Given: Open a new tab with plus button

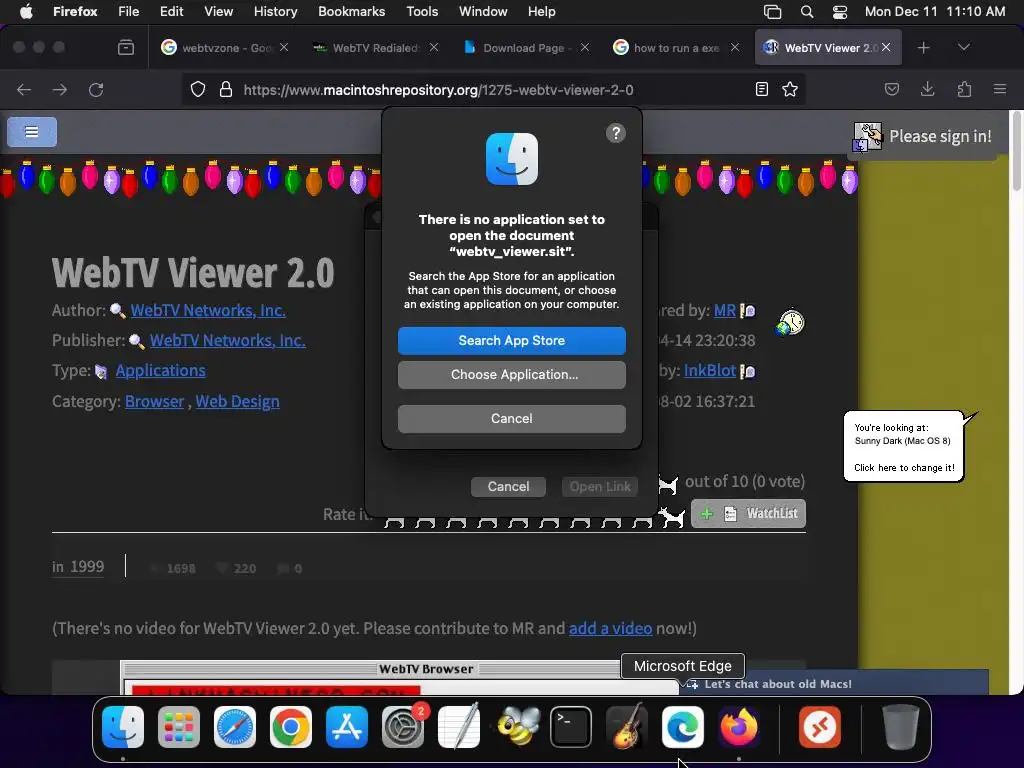Looking at the screenshot, I should [x=923, y=48].
